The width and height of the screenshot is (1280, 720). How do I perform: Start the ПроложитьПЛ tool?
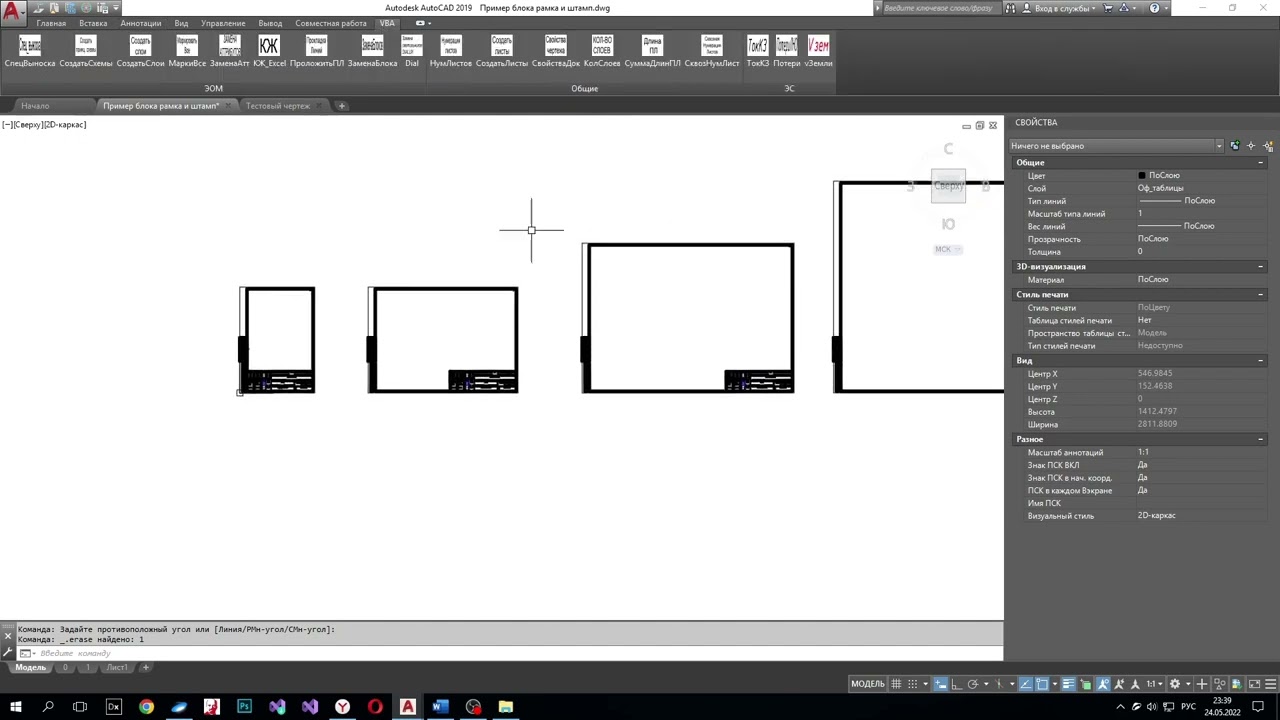(x=317, y=52)
